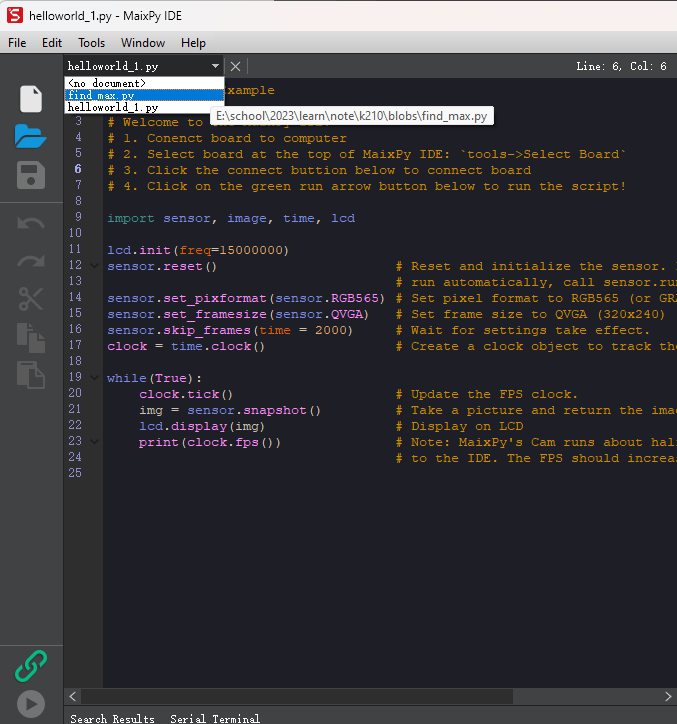Click the 'while(True):' statement
The width and height of the screenshot is (677, 724).
154,378
